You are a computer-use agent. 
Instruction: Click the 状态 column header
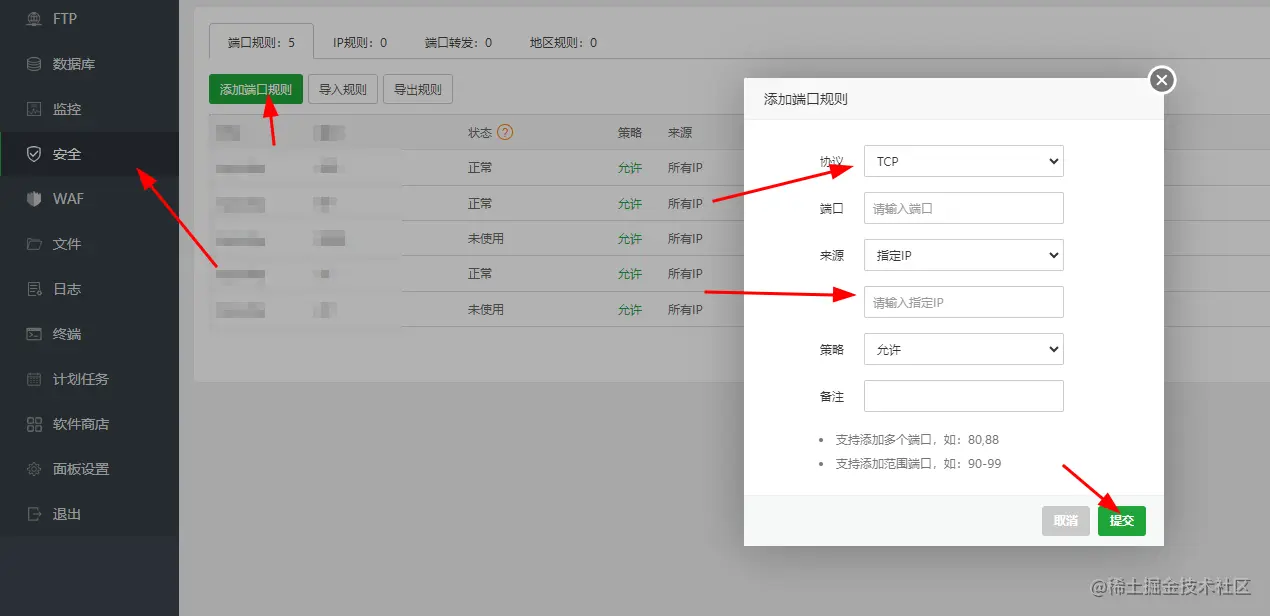480,132
